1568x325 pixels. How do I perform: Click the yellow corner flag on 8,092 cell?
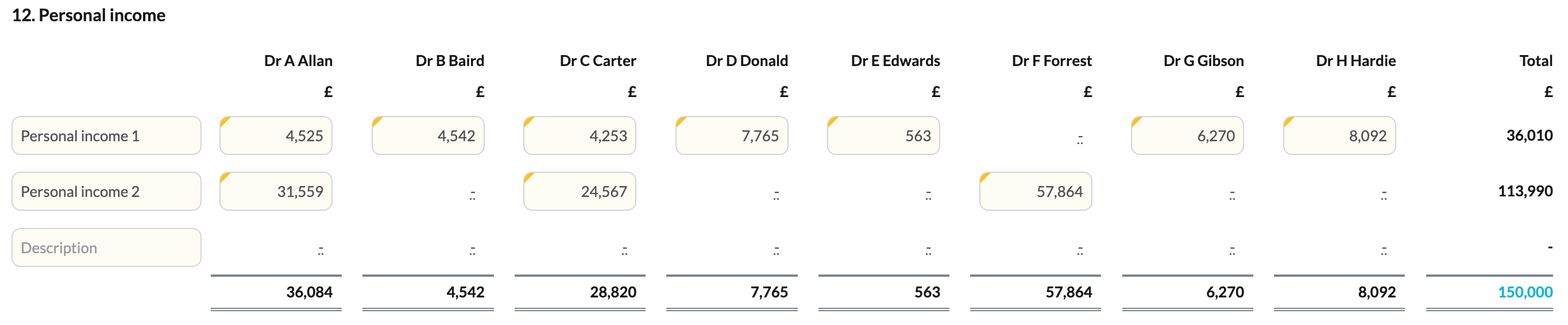(1287, 121)
